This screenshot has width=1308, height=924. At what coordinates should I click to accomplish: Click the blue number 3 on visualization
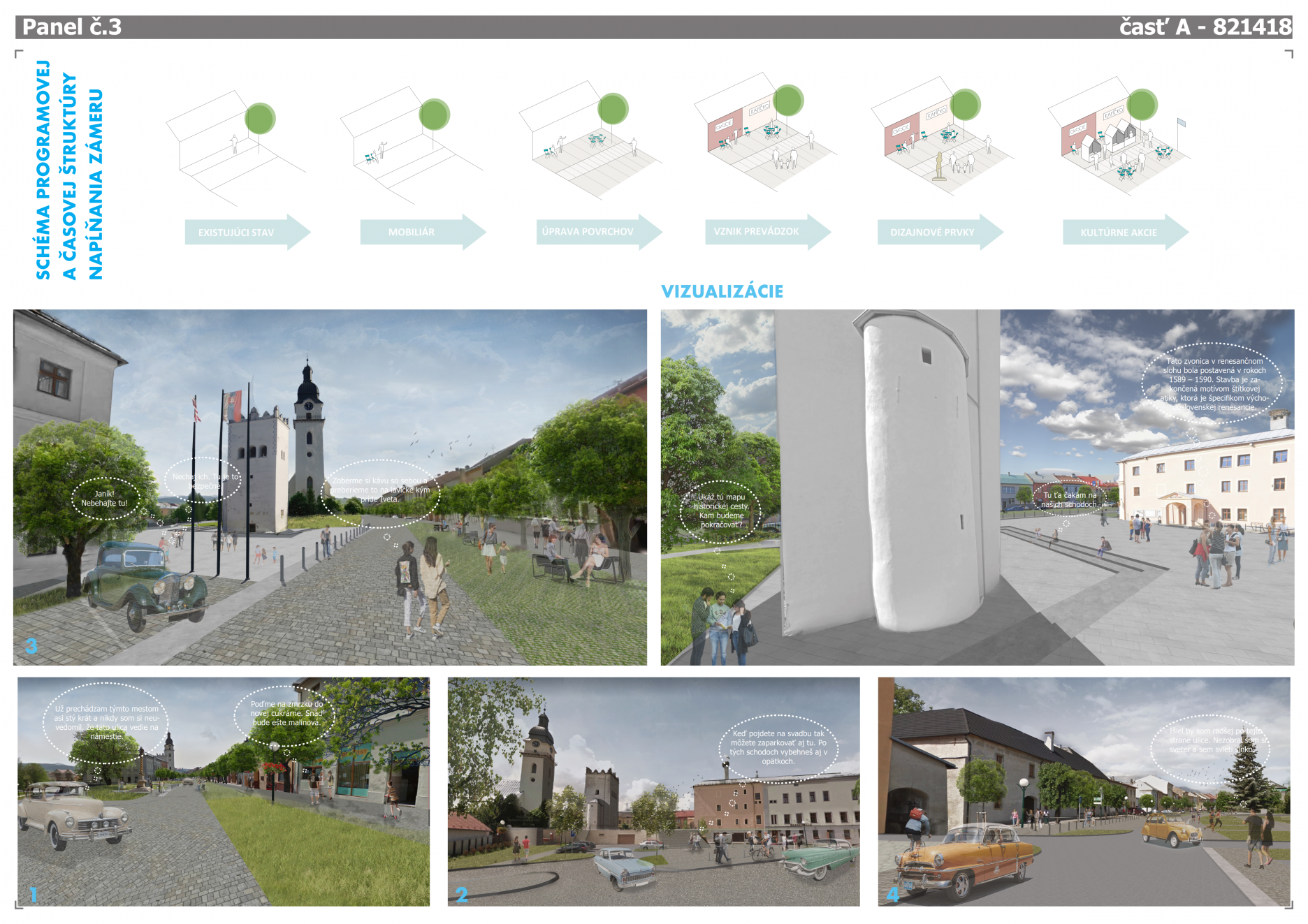pos(31,646)
